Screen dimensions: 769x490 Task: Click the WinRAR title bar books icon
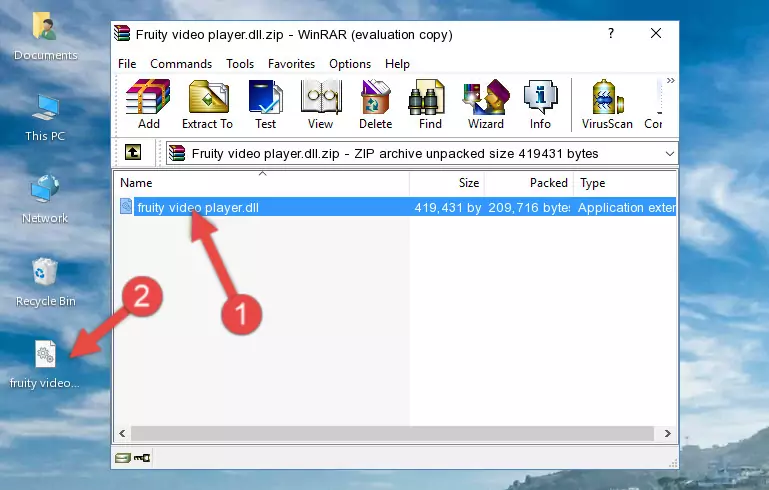(122, 34)
